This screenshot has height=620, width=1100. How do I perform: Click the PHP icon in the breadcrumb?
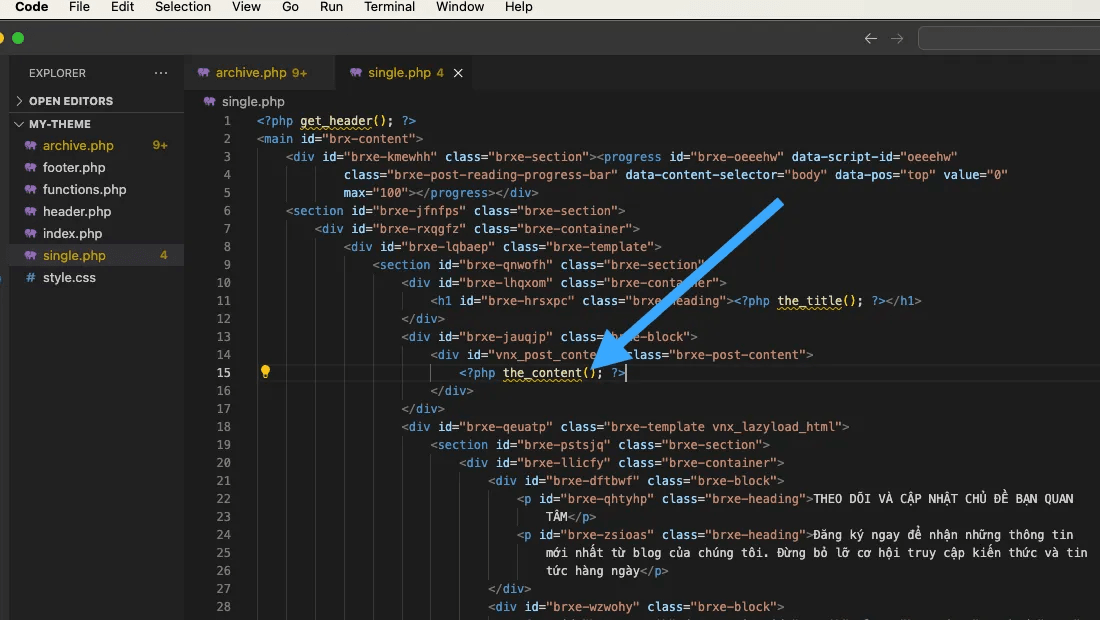209,102
